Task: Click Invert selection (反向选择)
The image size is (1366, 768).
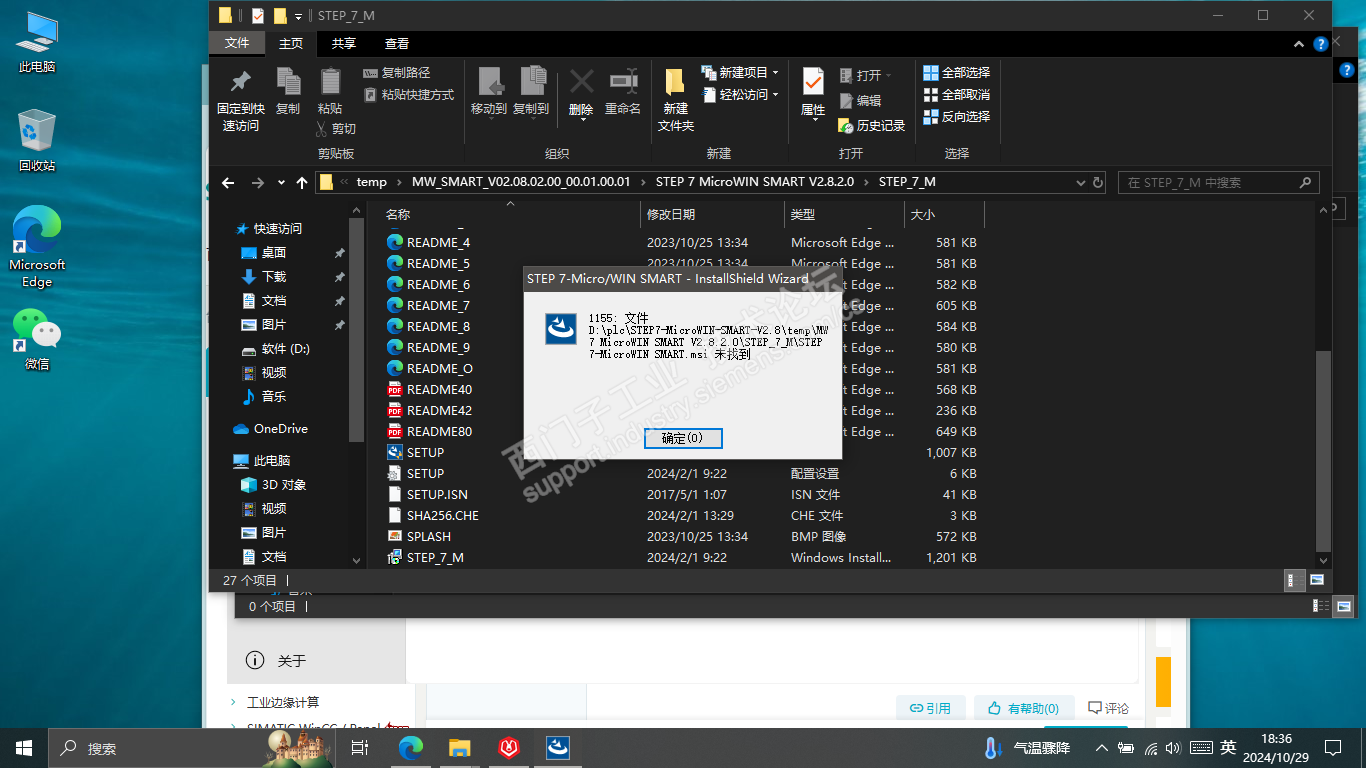Action: [957, 117]
